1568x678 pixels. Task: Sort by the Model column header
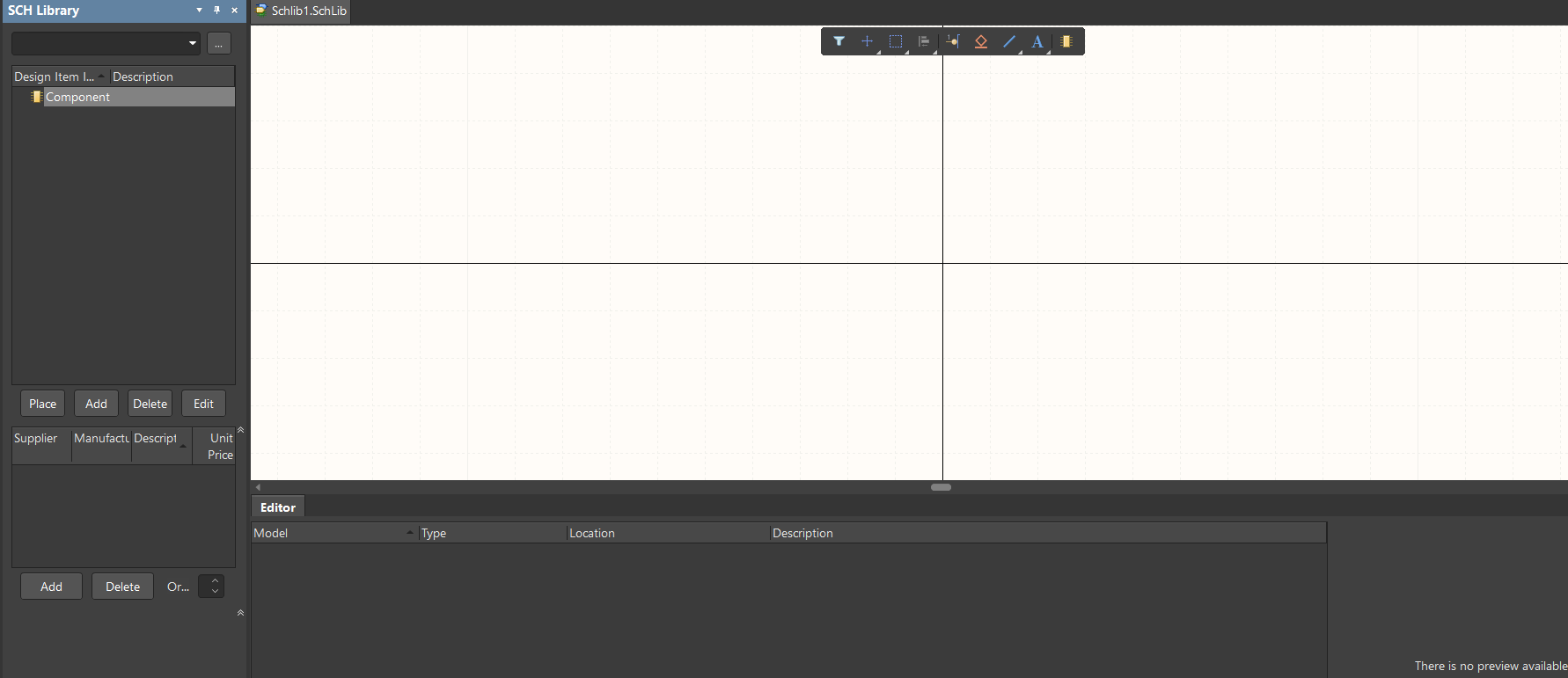pos(334,533)
